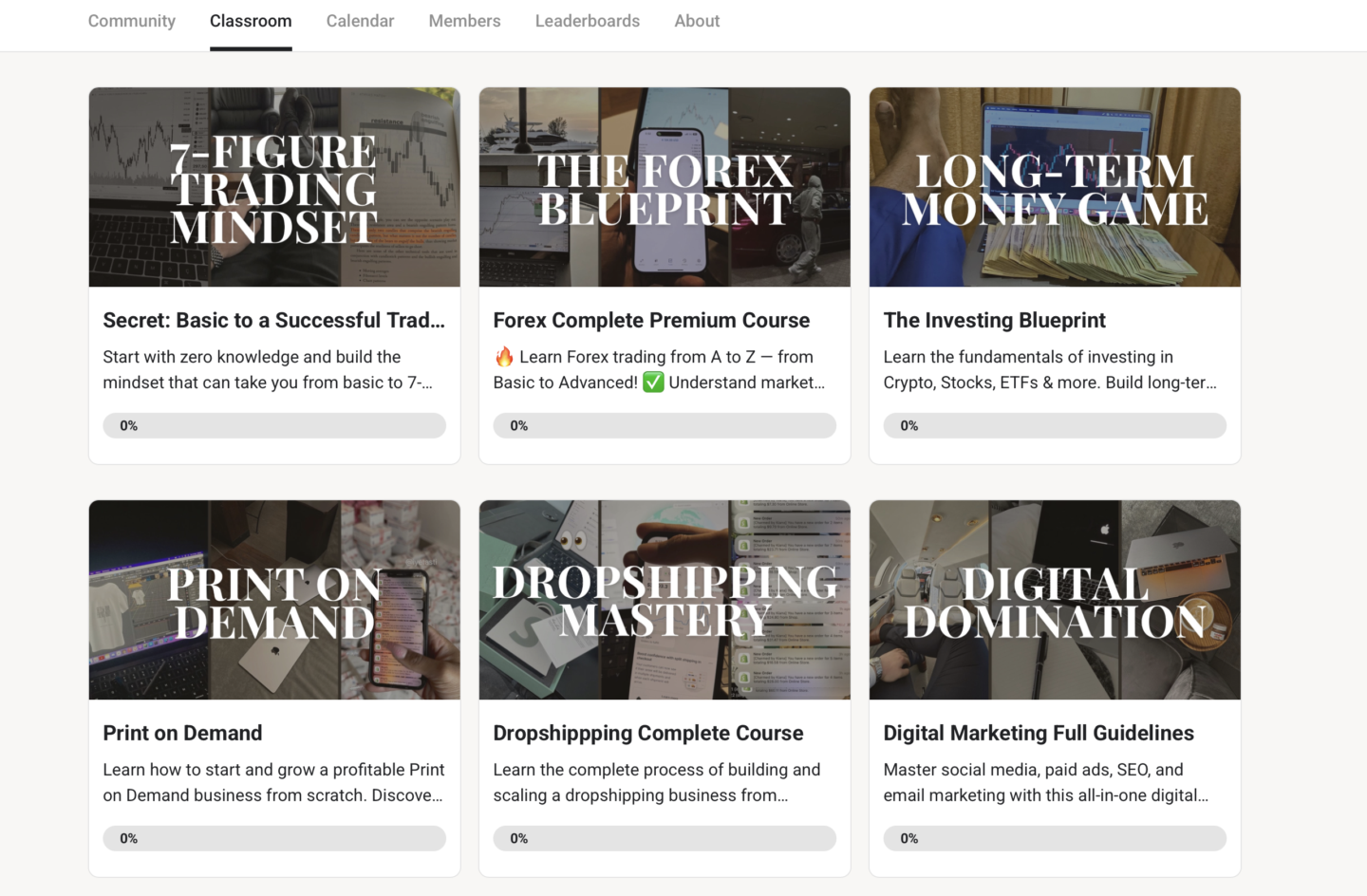Open the Print on Demand cover image
The height and width of the screenshot is (896, 1367).
coord(274,600)
